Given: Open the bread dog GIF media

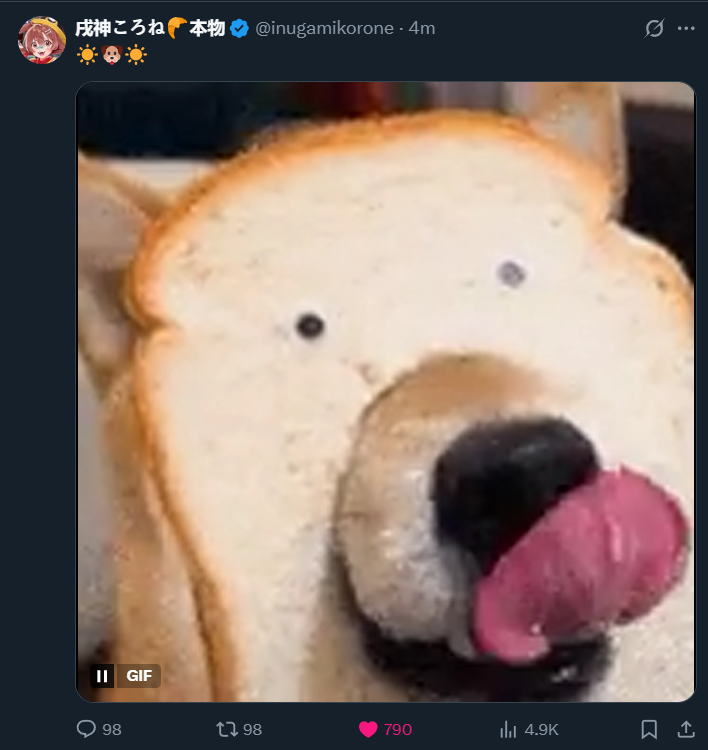Looking at the screenshot, I should [x=386, y=392].
